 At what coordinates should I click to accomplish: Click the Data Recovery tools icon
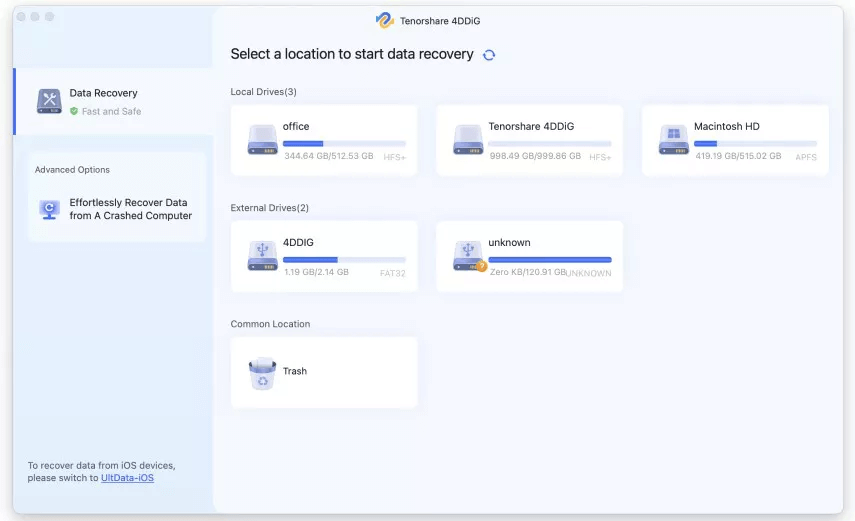tap(49, 101)
